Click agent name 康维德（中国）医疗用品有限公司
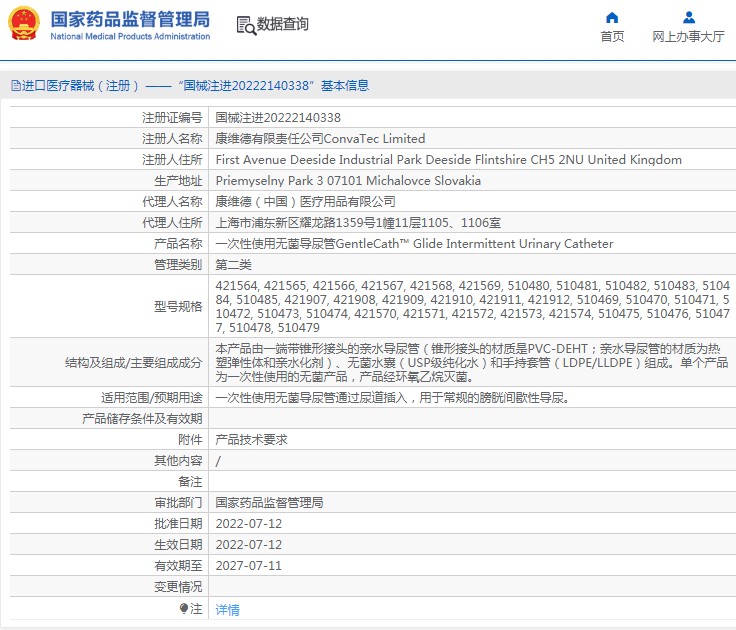The height and width of the screenshot is (630, 736). (x=306, y=201)
